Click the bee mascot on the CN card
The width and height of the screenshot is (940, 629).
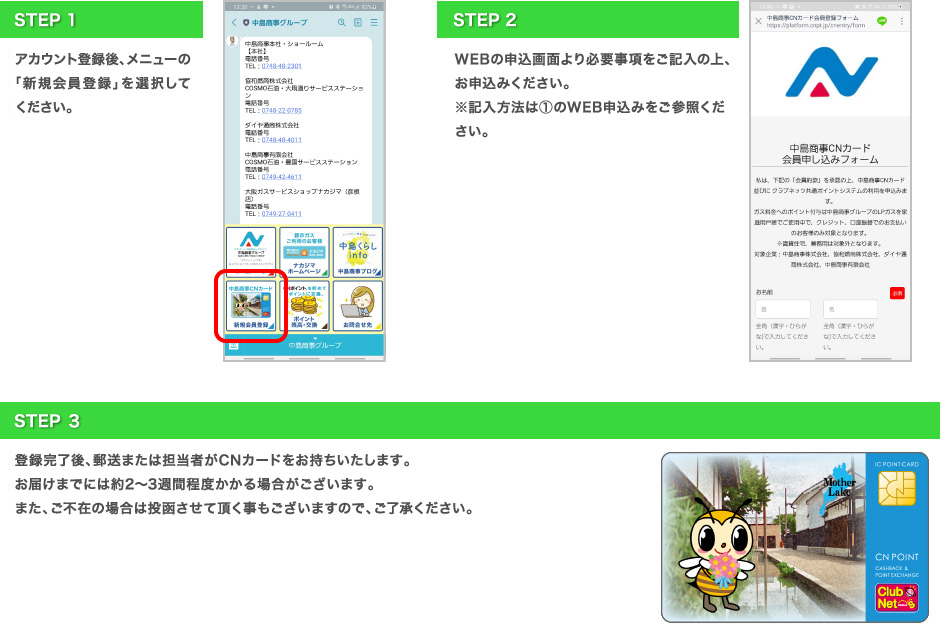[x=716, y=555]
